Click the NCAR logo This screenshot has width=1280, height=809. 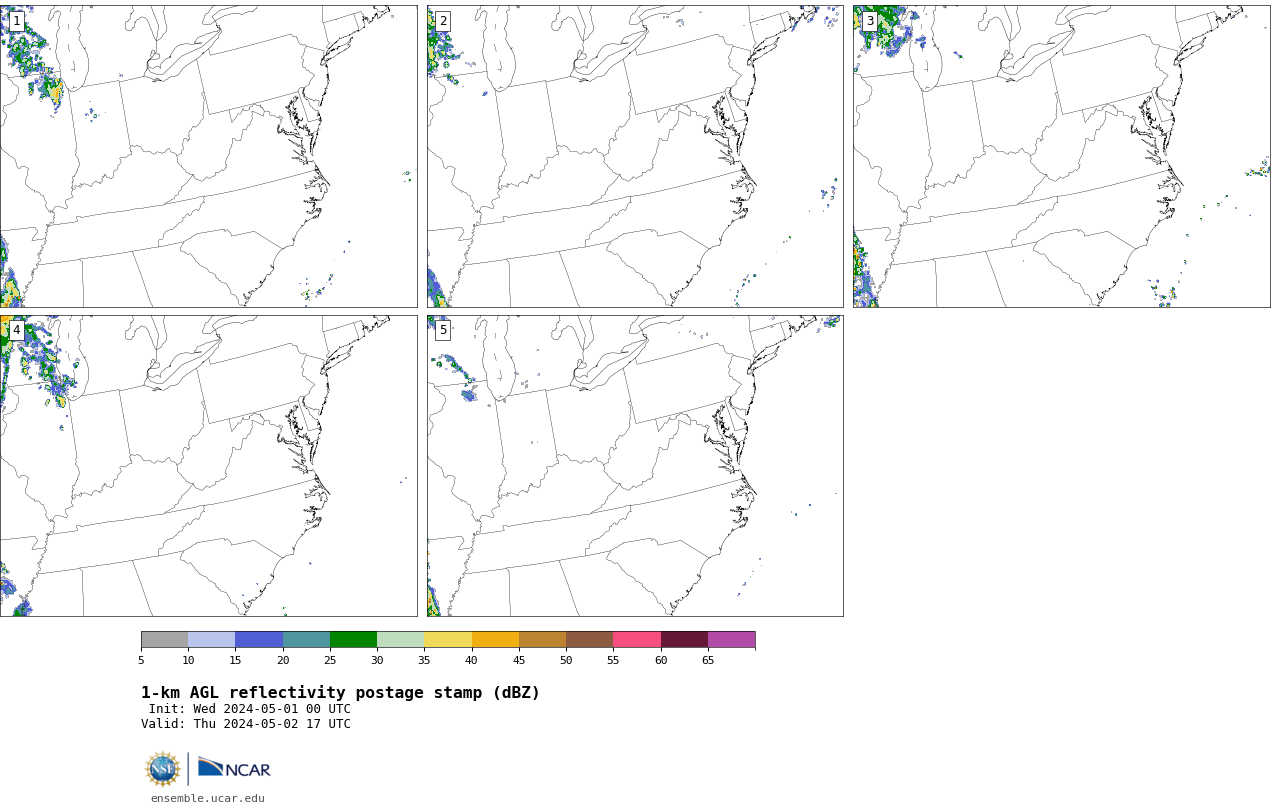[x=234, y=768]
